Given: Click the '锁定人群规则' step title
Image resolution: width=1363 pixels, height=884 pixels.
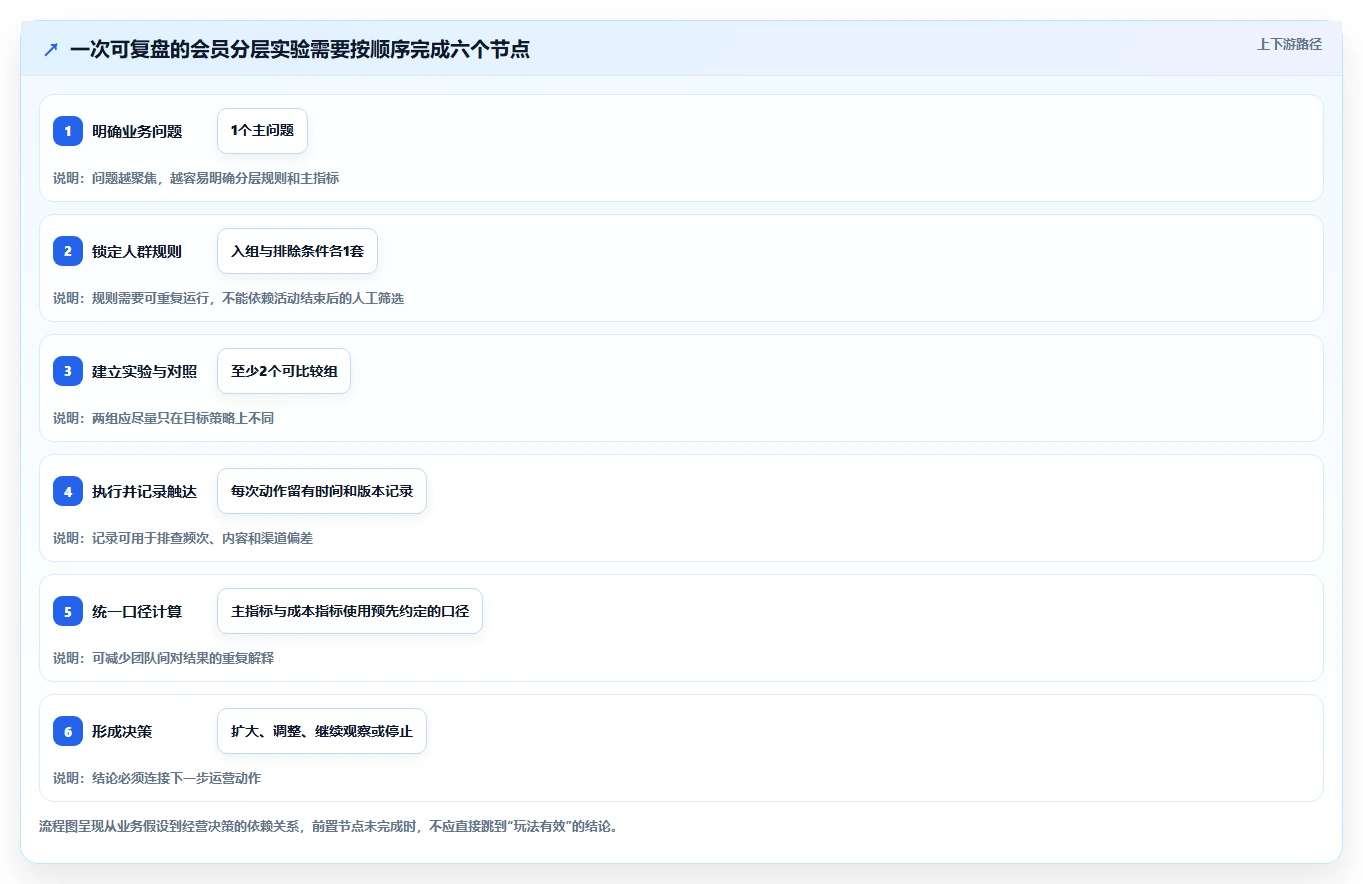Looking at the screenshot, I should (137, 251).
